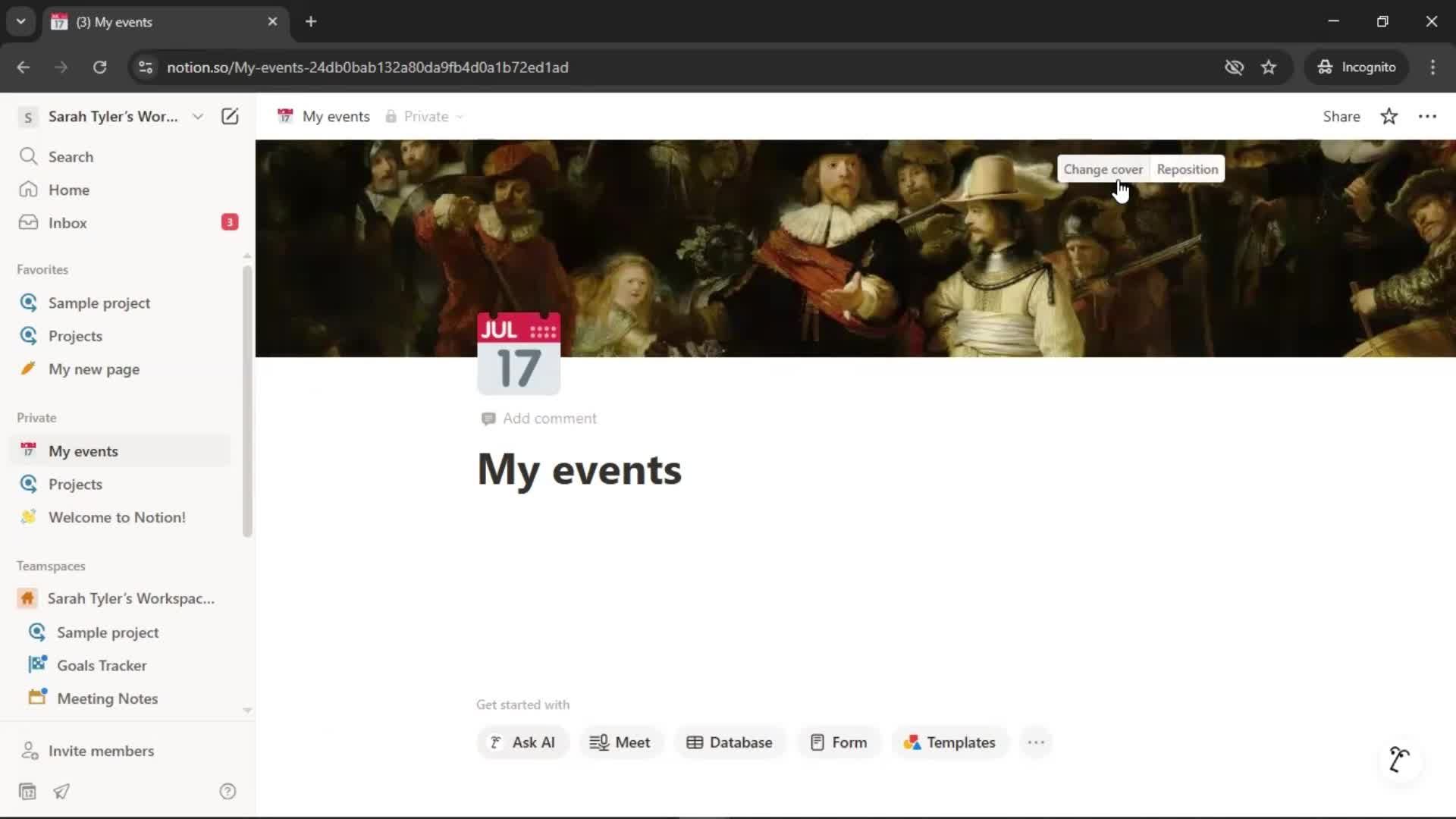Viewport: 1456px width, 819px height.
Task: Reload the page
Action: (99, 67)
